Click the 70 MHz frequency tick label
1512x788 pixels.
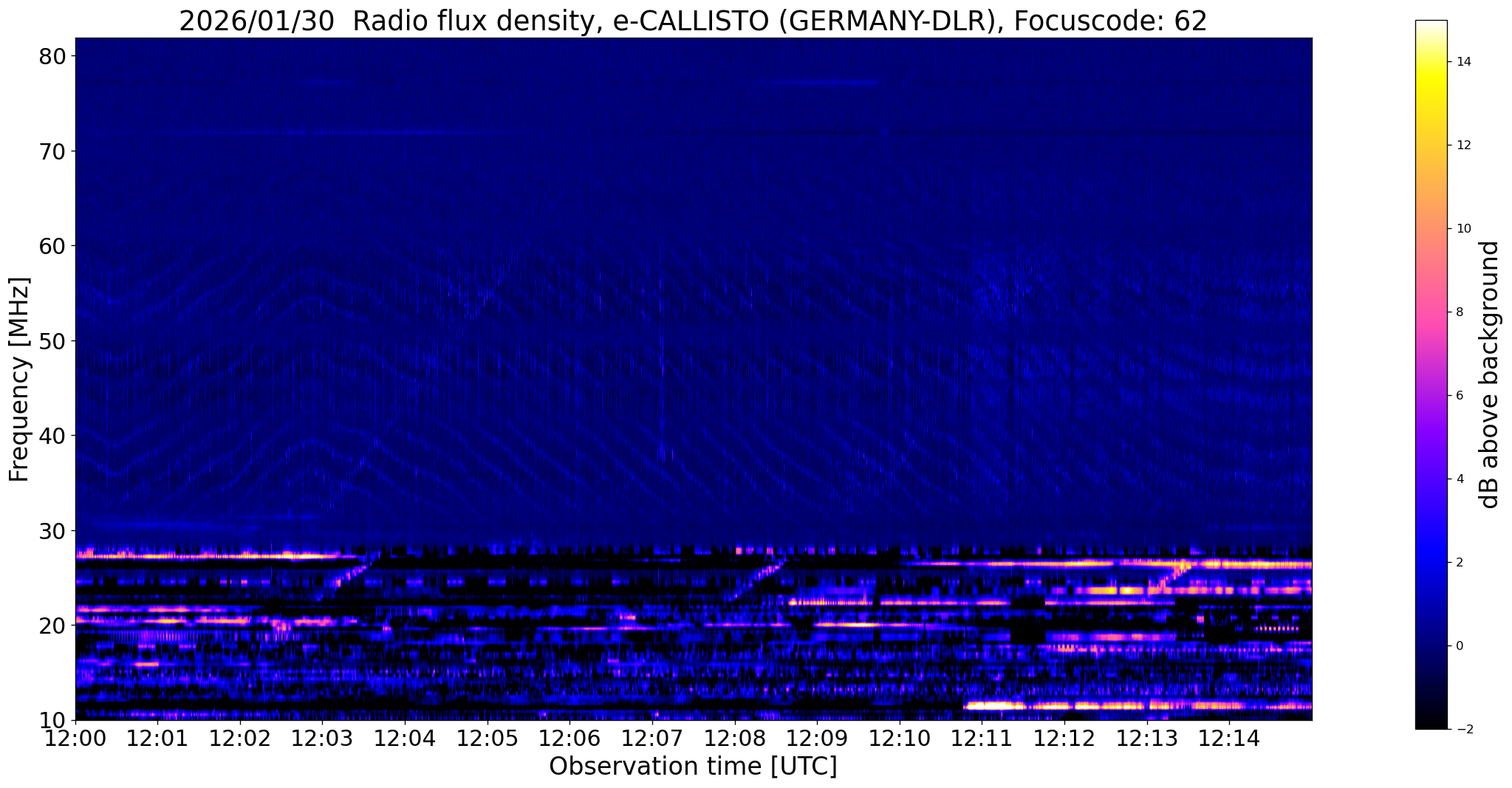click(52, 151)
